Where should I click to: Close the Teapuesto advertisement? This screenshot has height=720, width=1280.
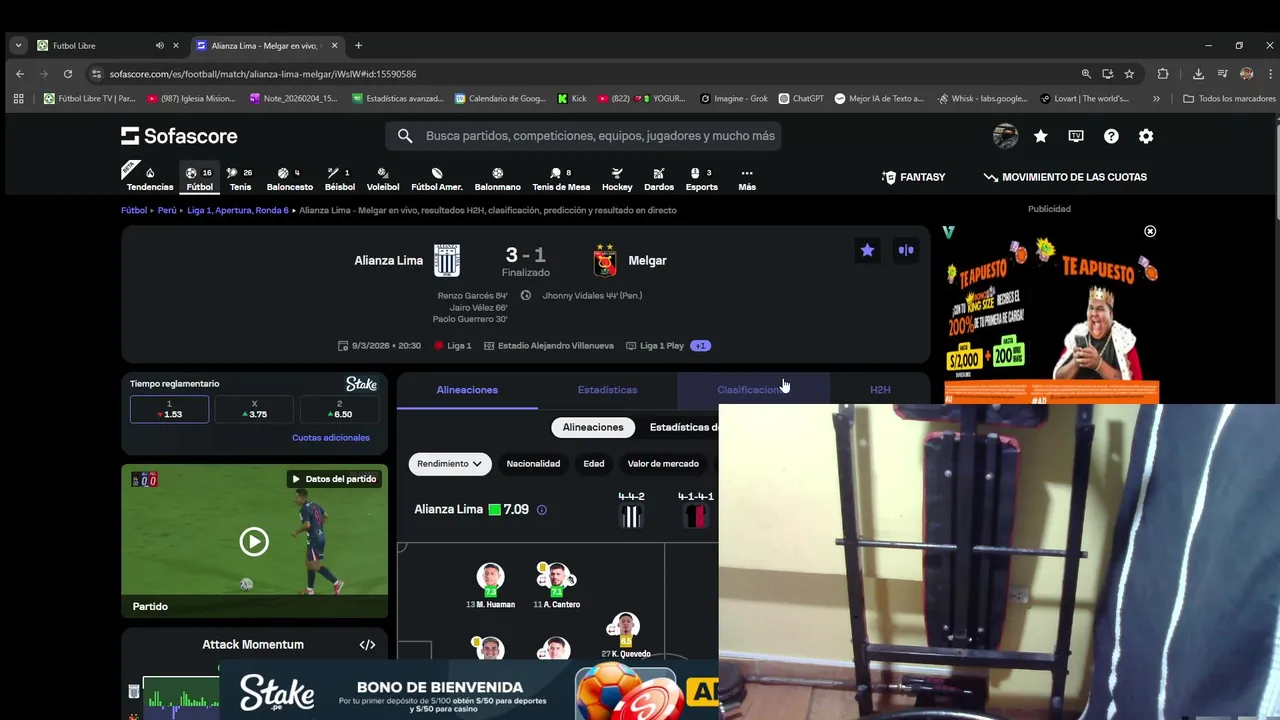1150,231
